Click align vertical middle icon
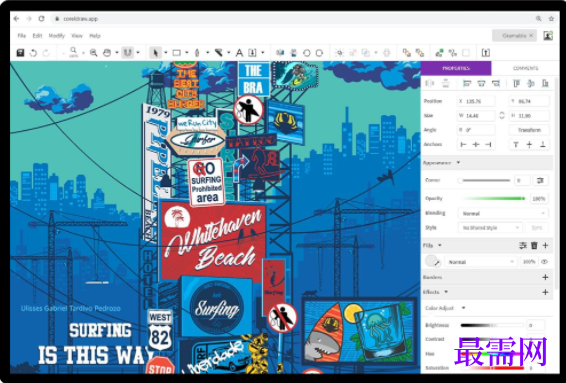This screenshot has width=566, height=383. [530, 83]
